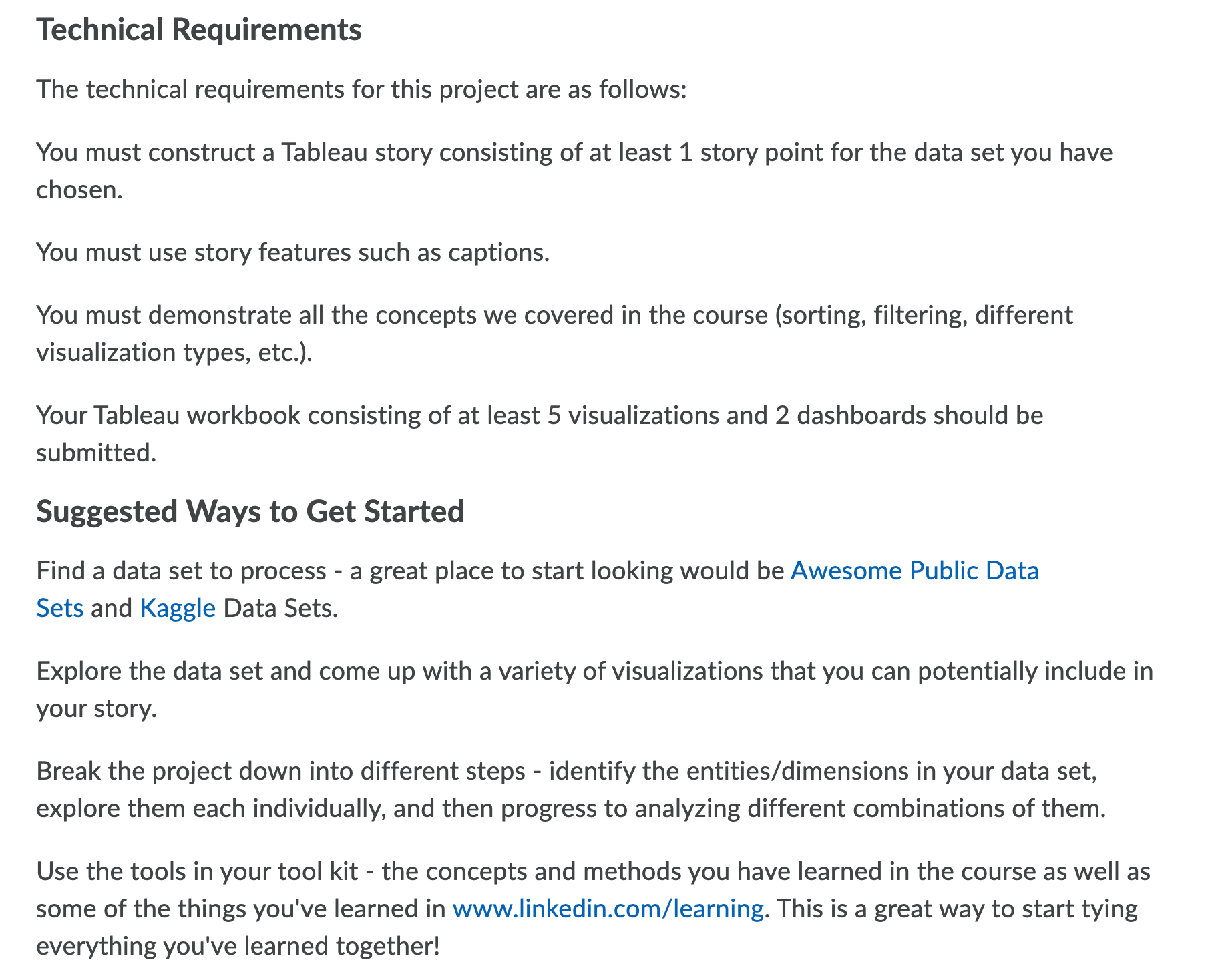Open the Kaggle link

[x=178, y=609]
